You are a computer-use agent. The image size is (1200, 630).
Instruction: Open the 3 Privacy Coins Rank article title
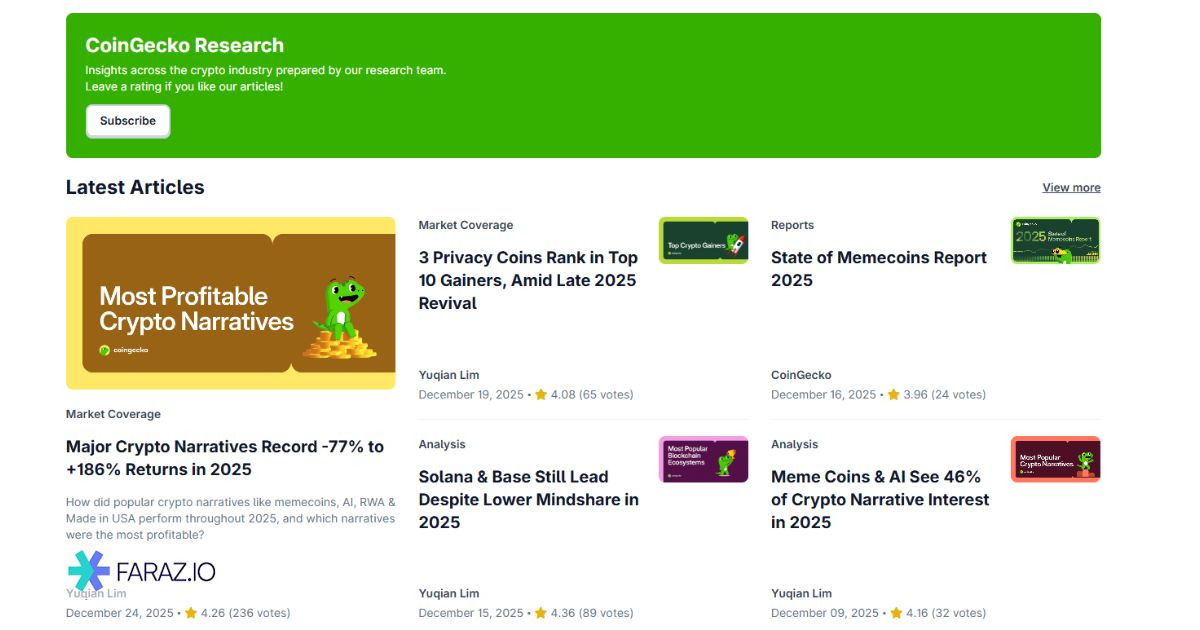tap(528, 280)
